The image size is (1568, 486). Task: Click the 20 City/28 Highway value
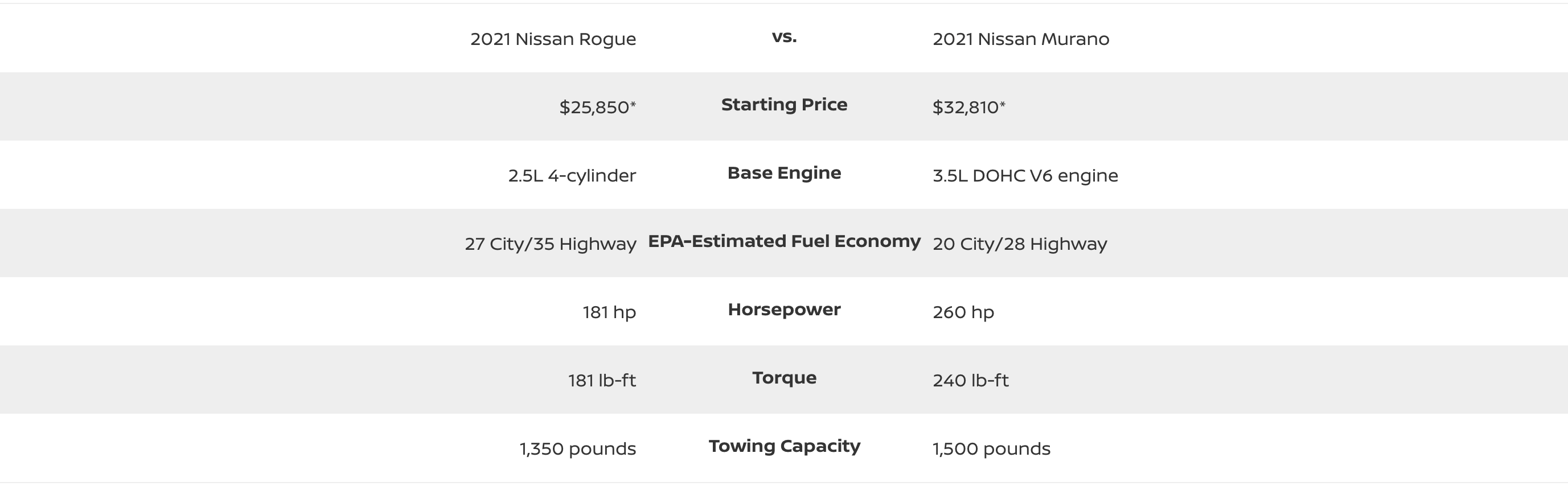click(x=1020, y=244)
